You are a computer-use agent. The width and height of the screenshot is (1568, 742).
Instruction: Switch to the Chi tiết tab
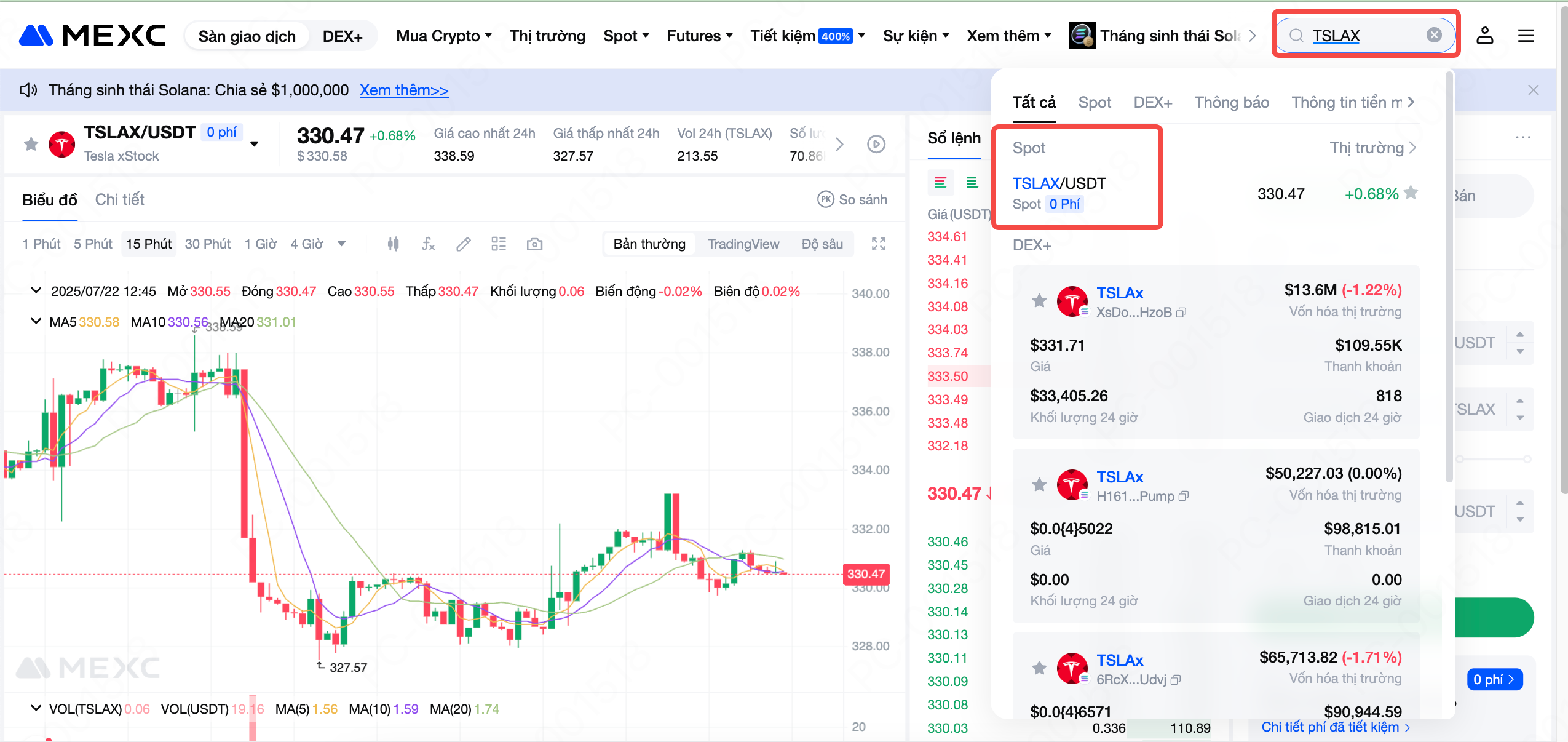tap(119, 199)
